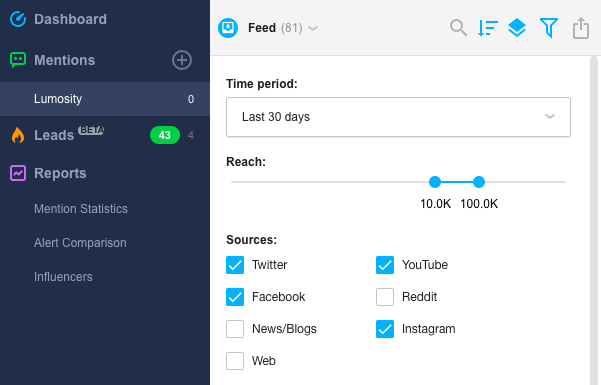Image resolution: width=601 pixels, height=385 pixels.
Task: Click the sort order icon
Action: [x=488, y=28]
